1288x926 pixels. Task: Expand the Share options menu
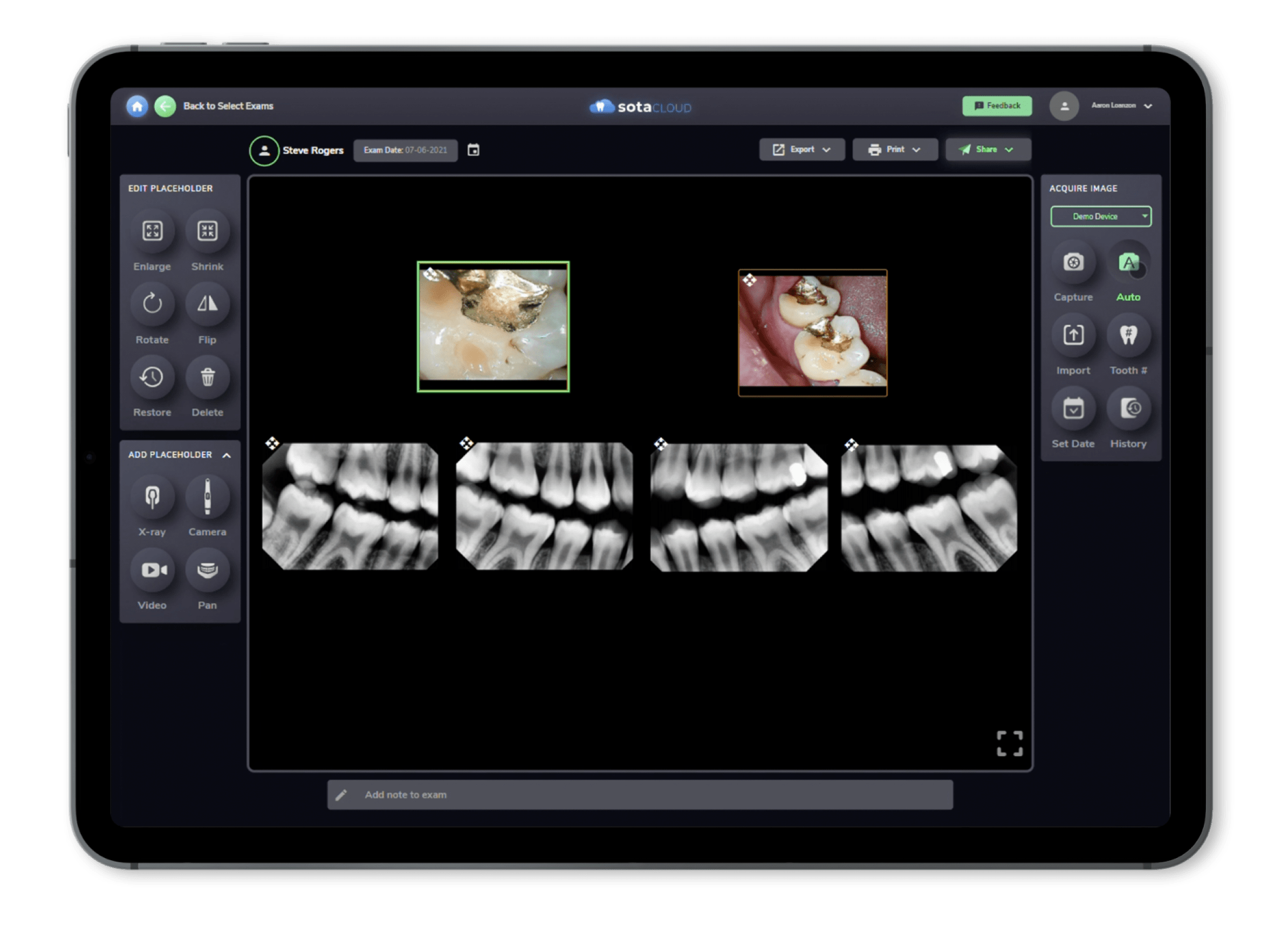988,149
